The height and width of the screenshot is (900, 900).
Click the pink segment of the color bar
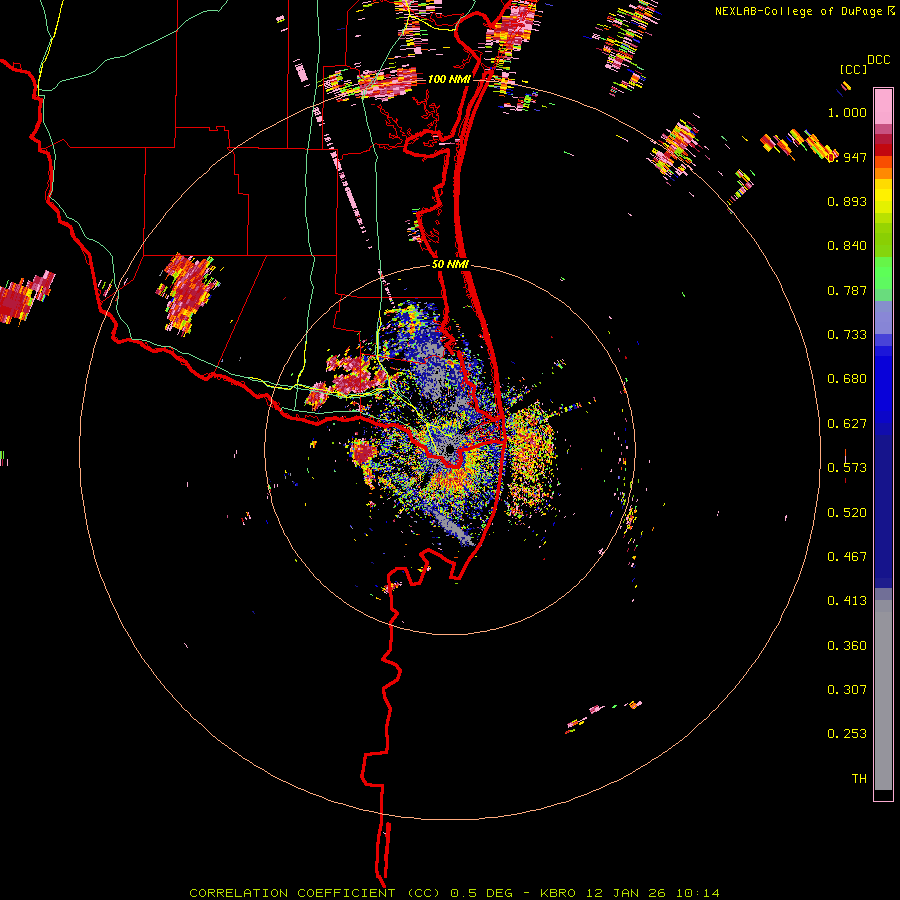click(883, 106)
